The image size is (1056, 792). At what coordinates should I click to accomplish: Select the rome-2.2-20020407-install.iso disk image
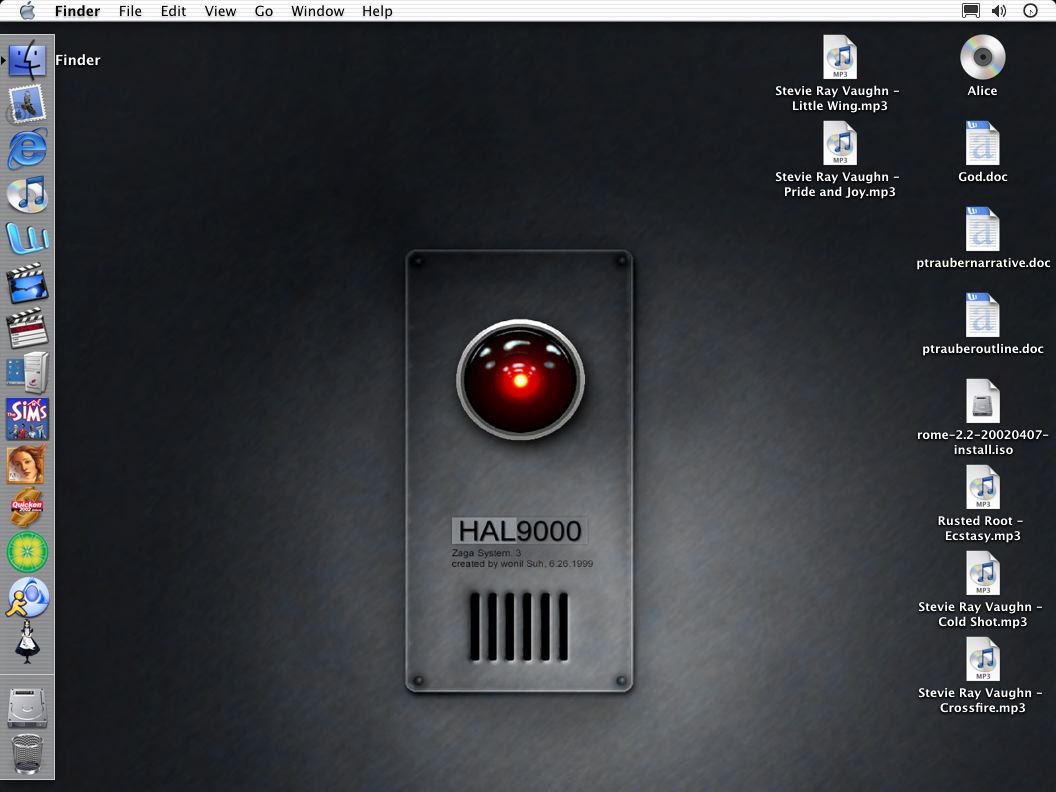pyautogui.click(x=983, y=401)
